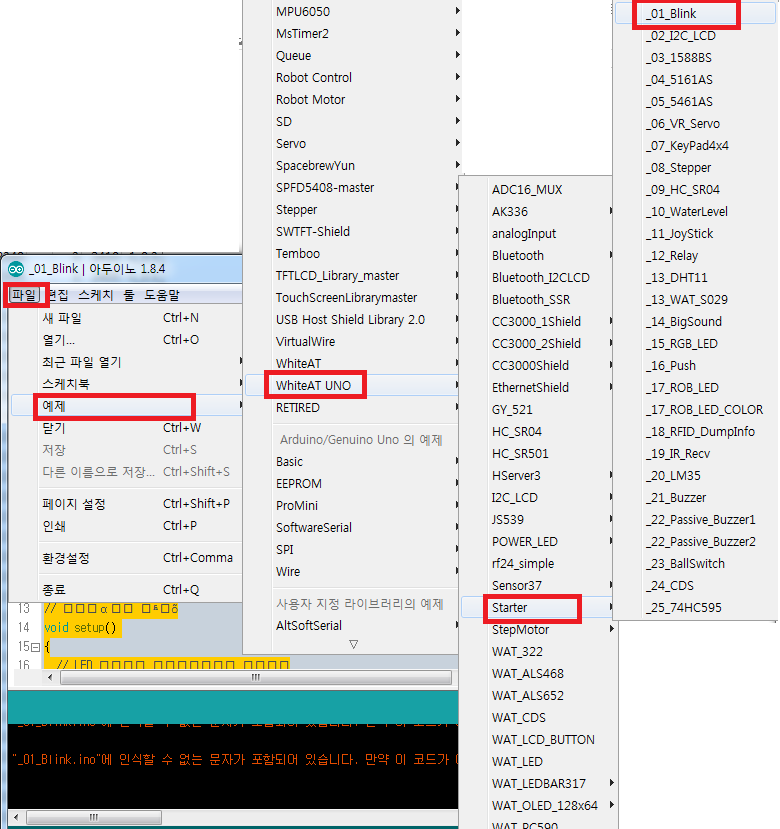Viewport: 780px width, 829px height.
Task: Choose 새 파일 from file menu
Action: click(127, 318)
